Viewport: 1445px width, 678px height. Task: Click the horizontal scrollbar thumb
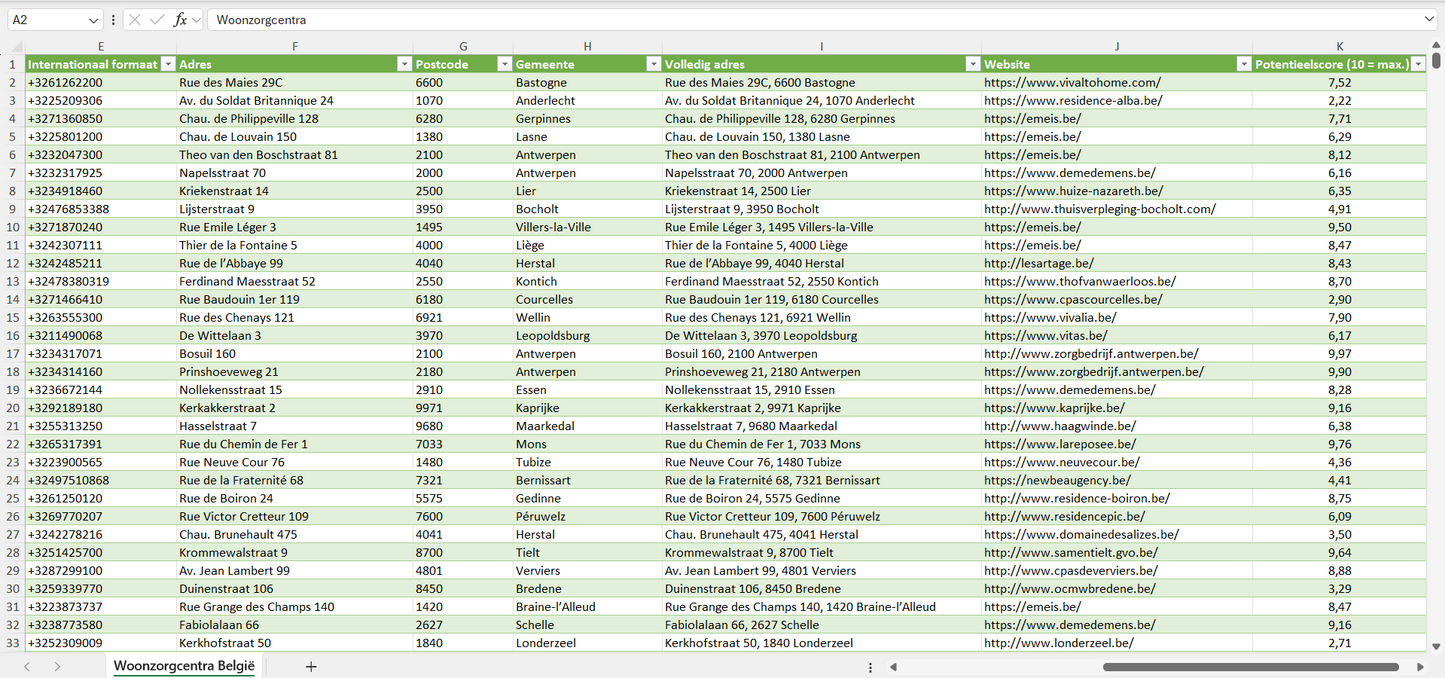click(x=1250, y=667)
